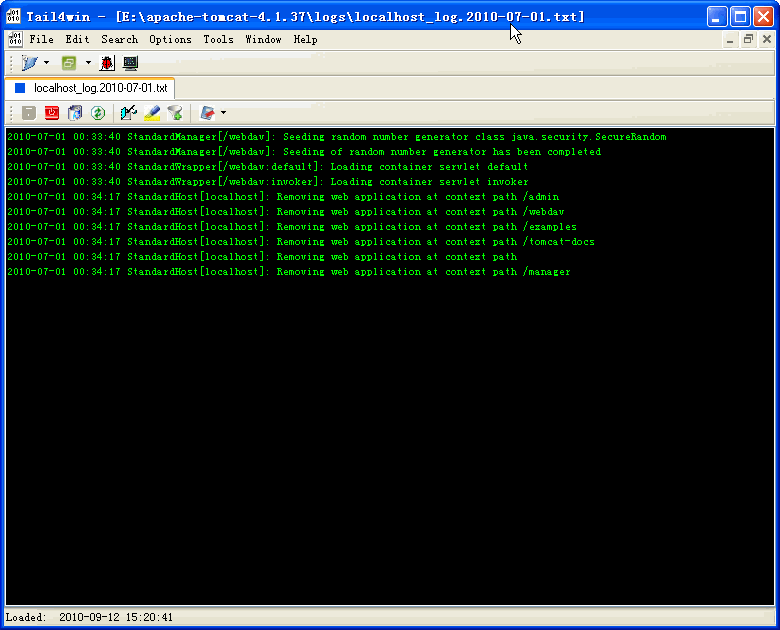This screenshot has height=630, width=780.
Task: Click the open file folder icon
Action: click(x=30, y=63)
